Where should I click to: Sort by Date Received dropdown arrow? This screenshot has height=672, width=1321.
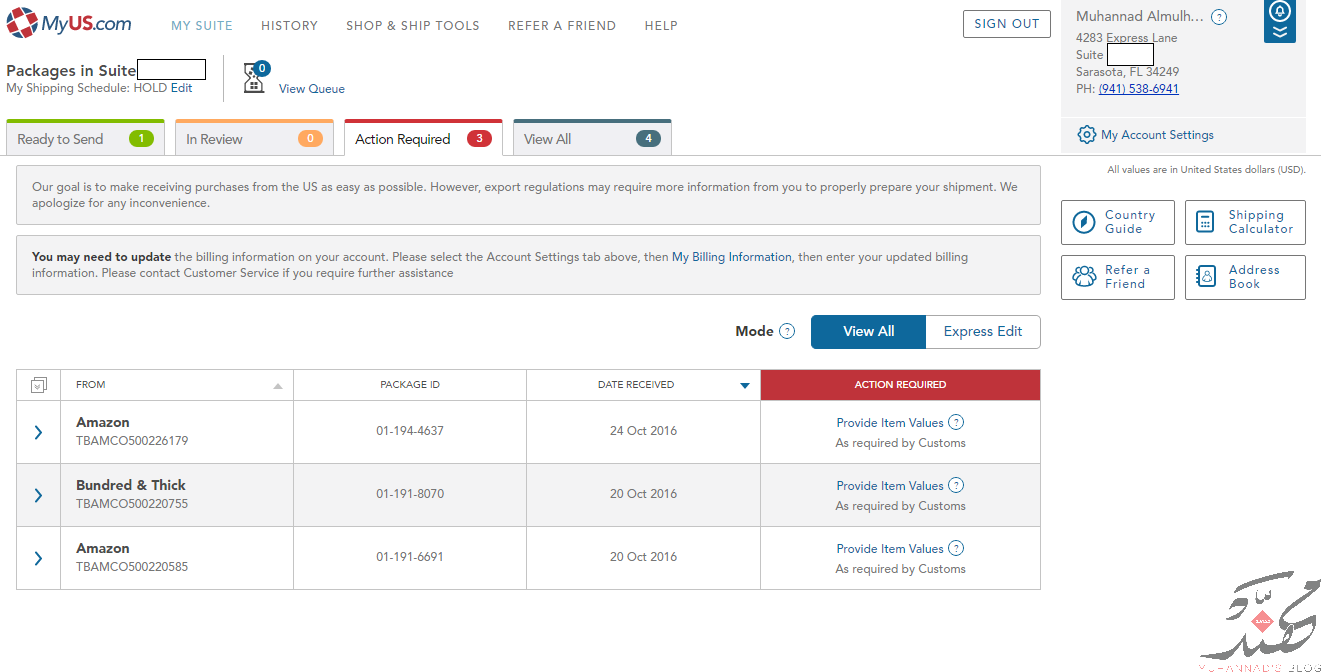tap(744, 386)
